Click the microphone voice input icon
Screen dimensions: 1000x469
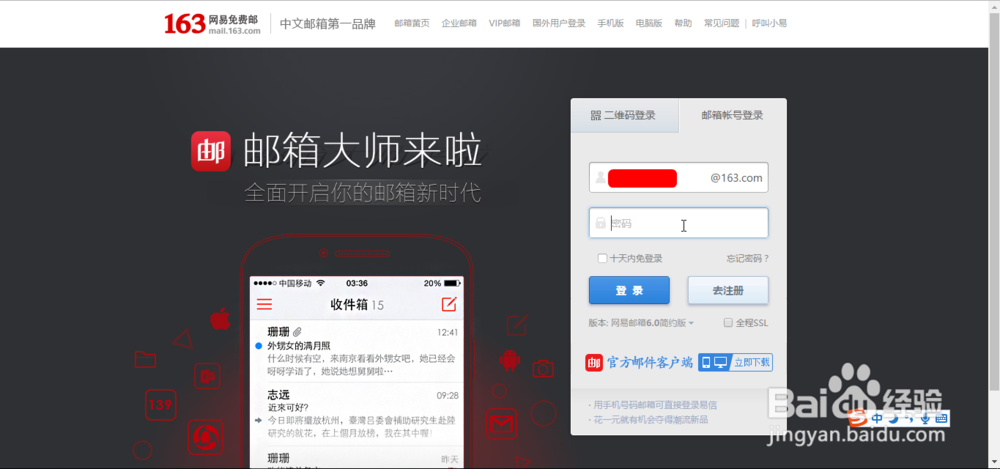tap(925, 419)
